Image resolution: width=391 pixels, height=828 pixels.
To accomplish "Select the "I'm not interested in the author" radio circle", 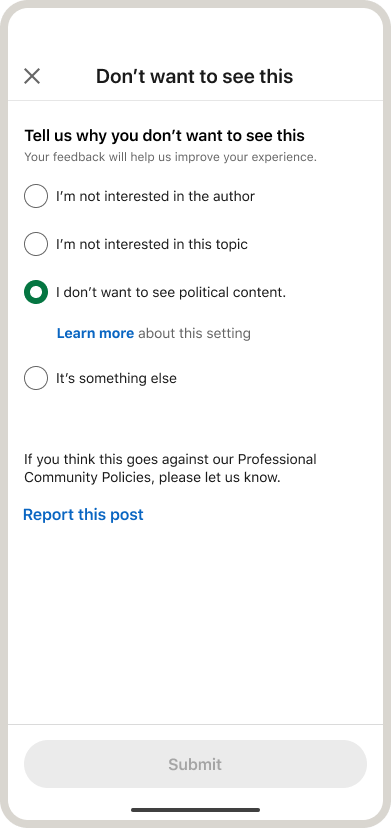I will pyautogui.click(x=36, y=196).
